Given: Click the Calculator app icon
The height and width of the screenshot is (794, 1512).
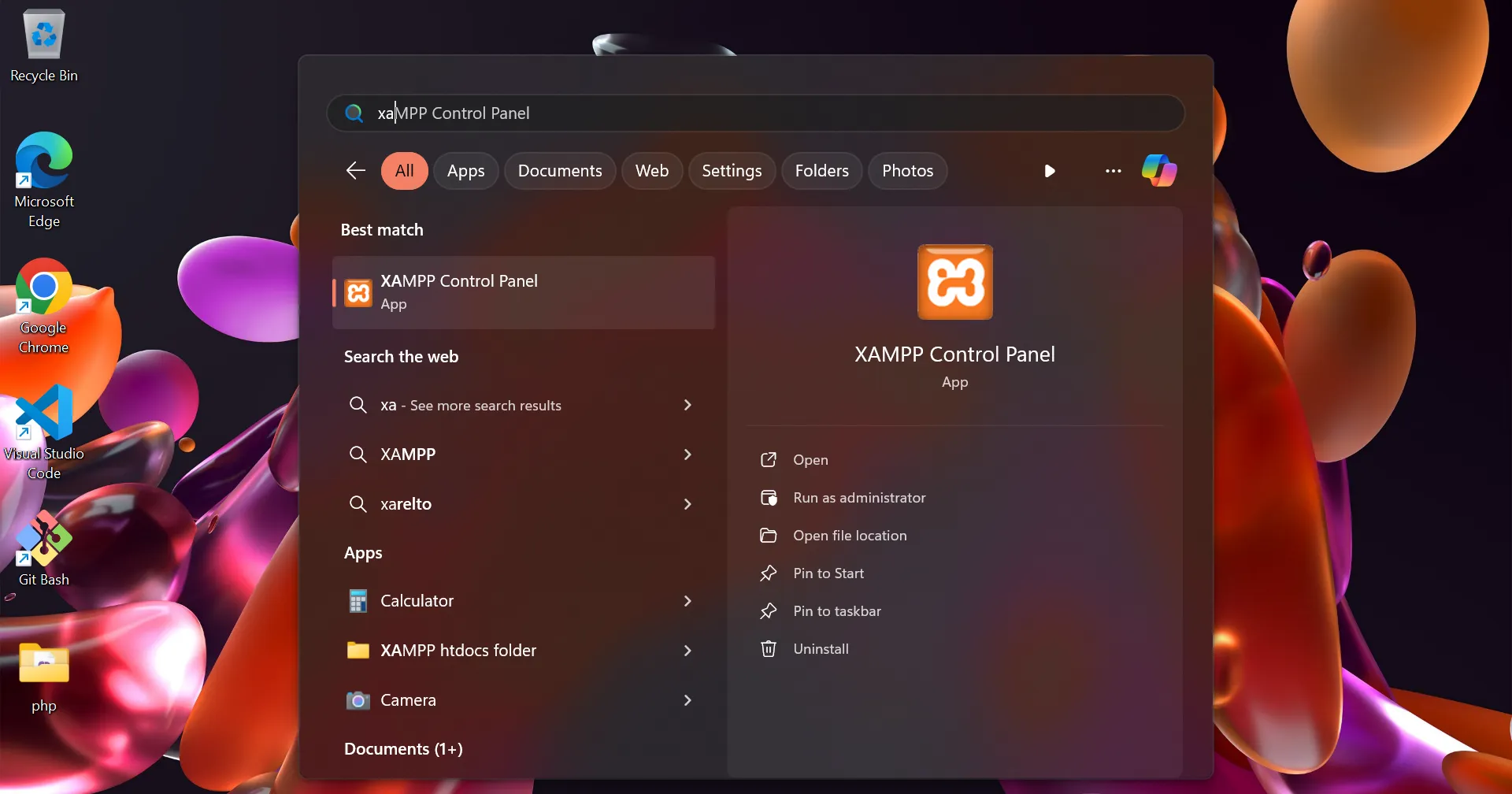Looking at the screenshot, I should point(358,601).
